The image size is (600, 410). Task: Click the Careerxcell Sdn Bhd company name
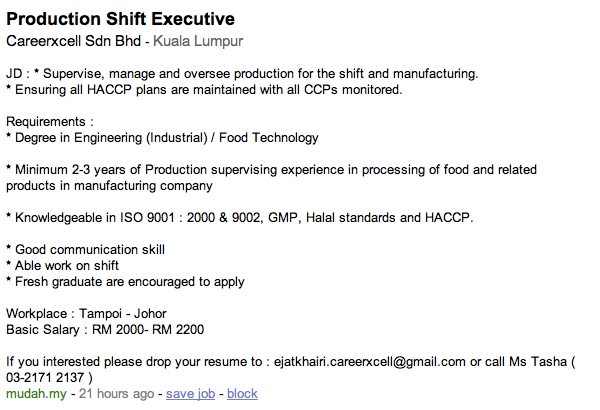coord(73,41)
